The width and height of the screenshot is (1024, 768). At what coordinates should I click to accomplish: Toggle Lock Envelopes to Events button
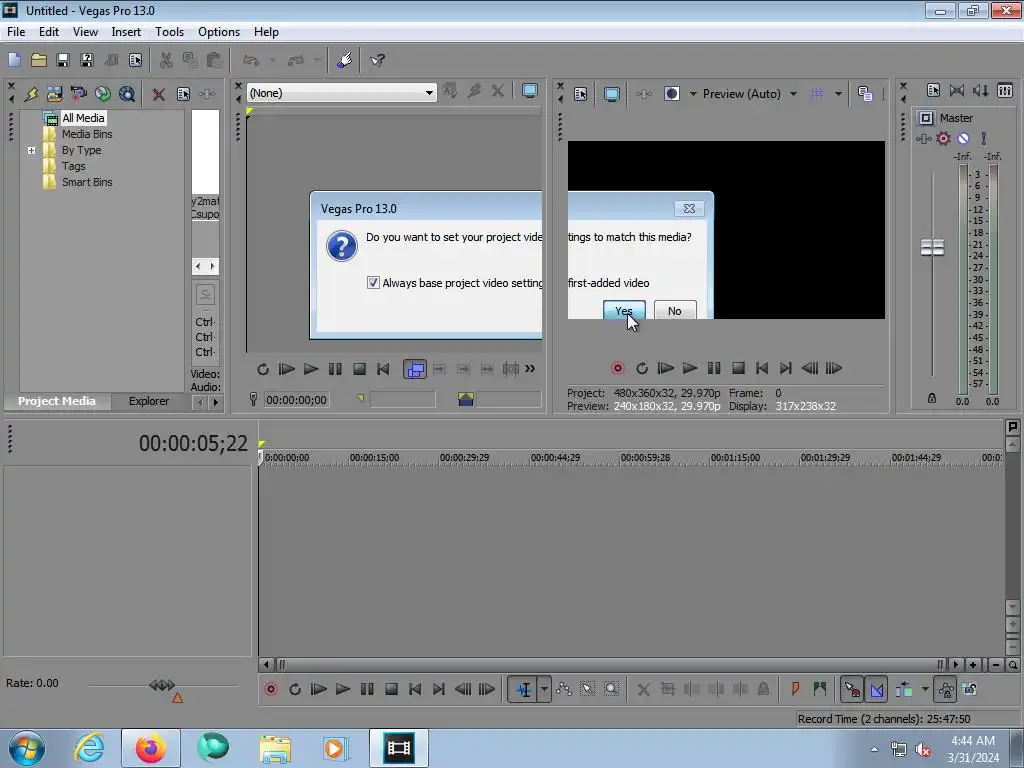pos(946,689)
